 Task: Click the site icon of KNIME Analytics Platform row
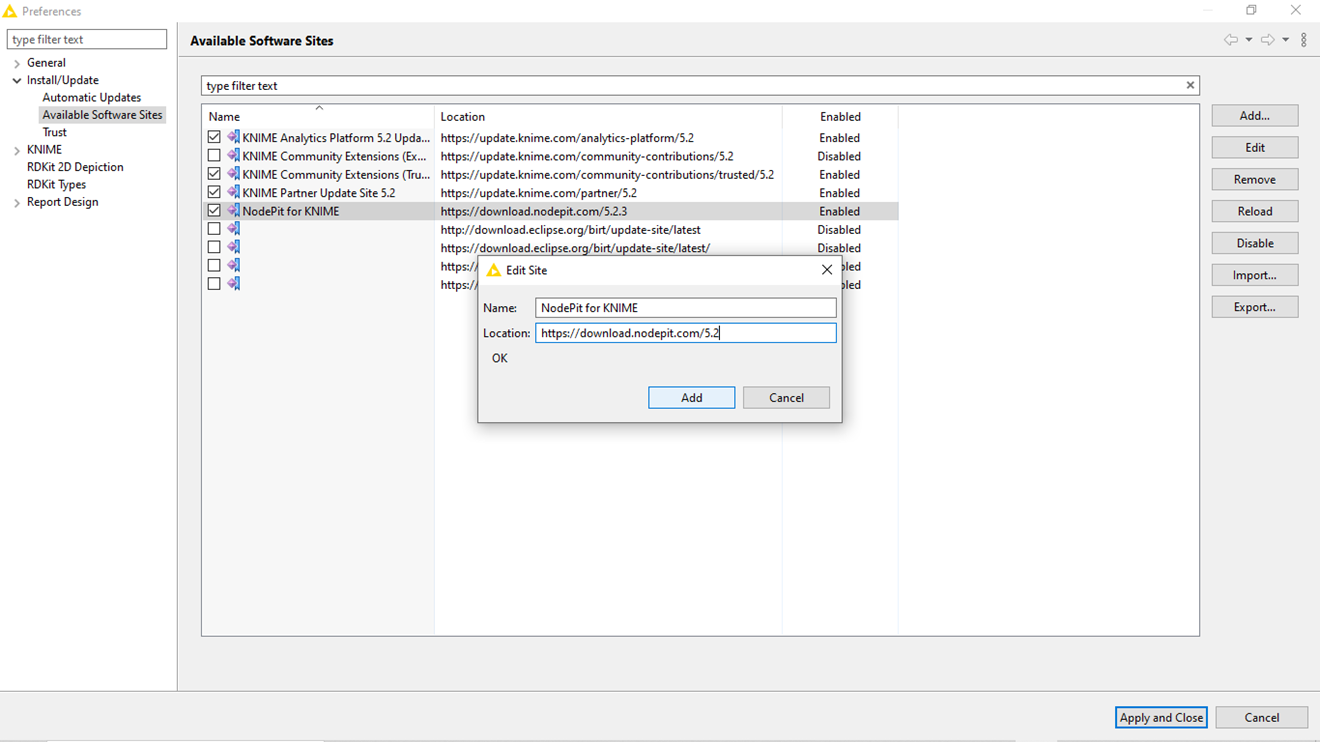click(233, 138)
